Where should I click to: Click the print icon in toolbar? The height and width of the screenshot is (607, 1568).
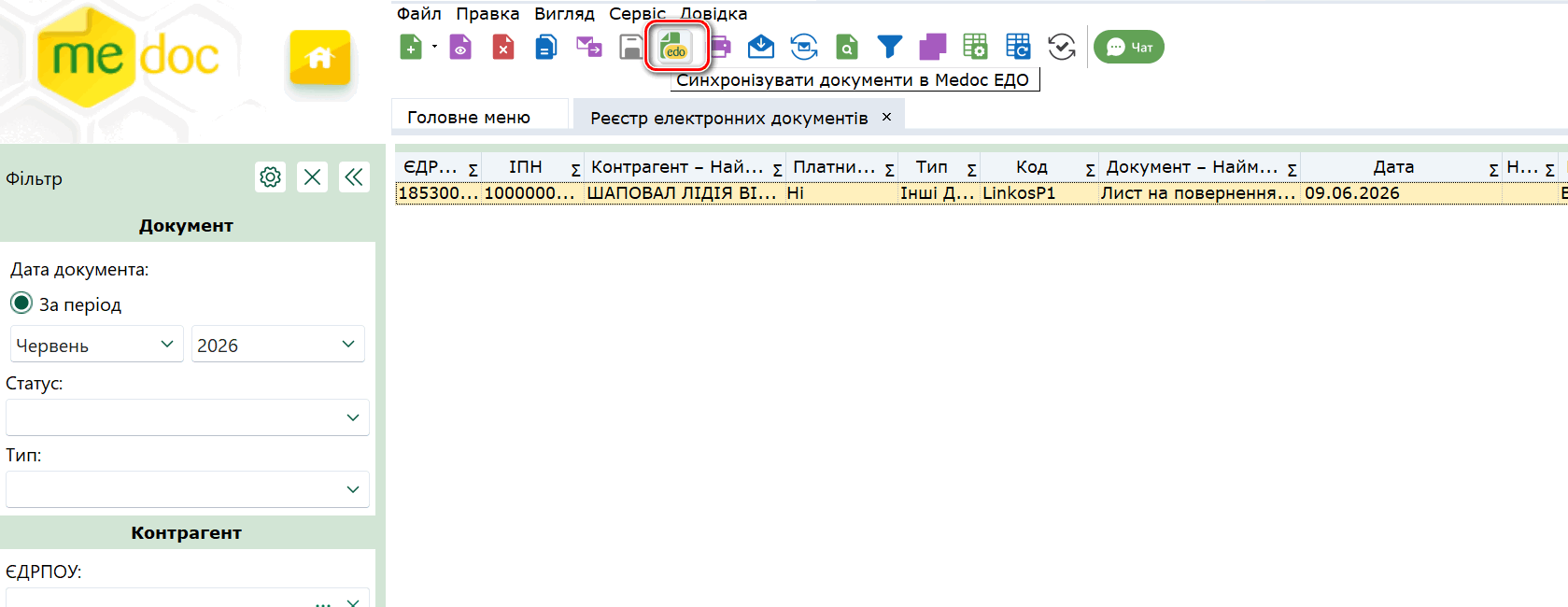(x=720, y=47)
